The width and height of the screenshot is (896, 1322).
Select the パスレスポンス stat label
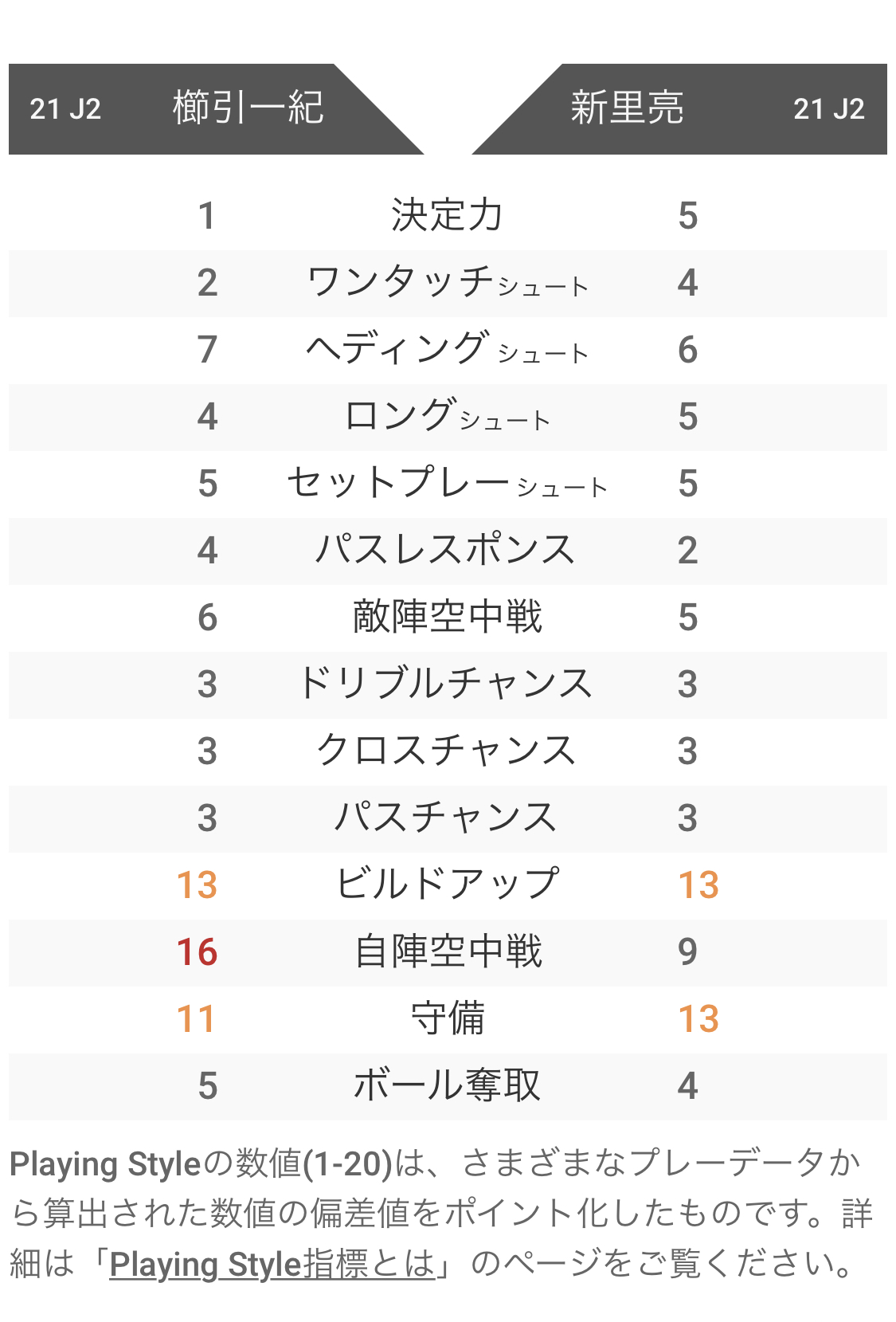point(447,551)
